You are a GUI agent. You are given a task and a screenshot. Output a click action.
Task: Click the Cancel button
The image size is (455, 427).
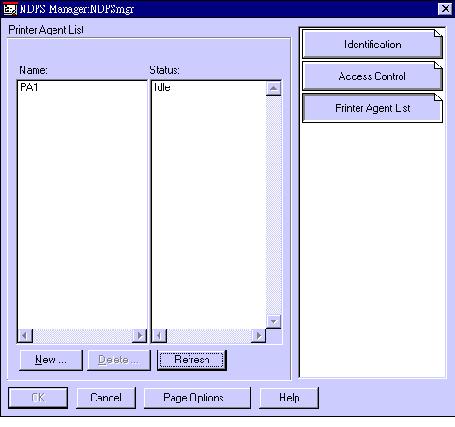point(106,397)
